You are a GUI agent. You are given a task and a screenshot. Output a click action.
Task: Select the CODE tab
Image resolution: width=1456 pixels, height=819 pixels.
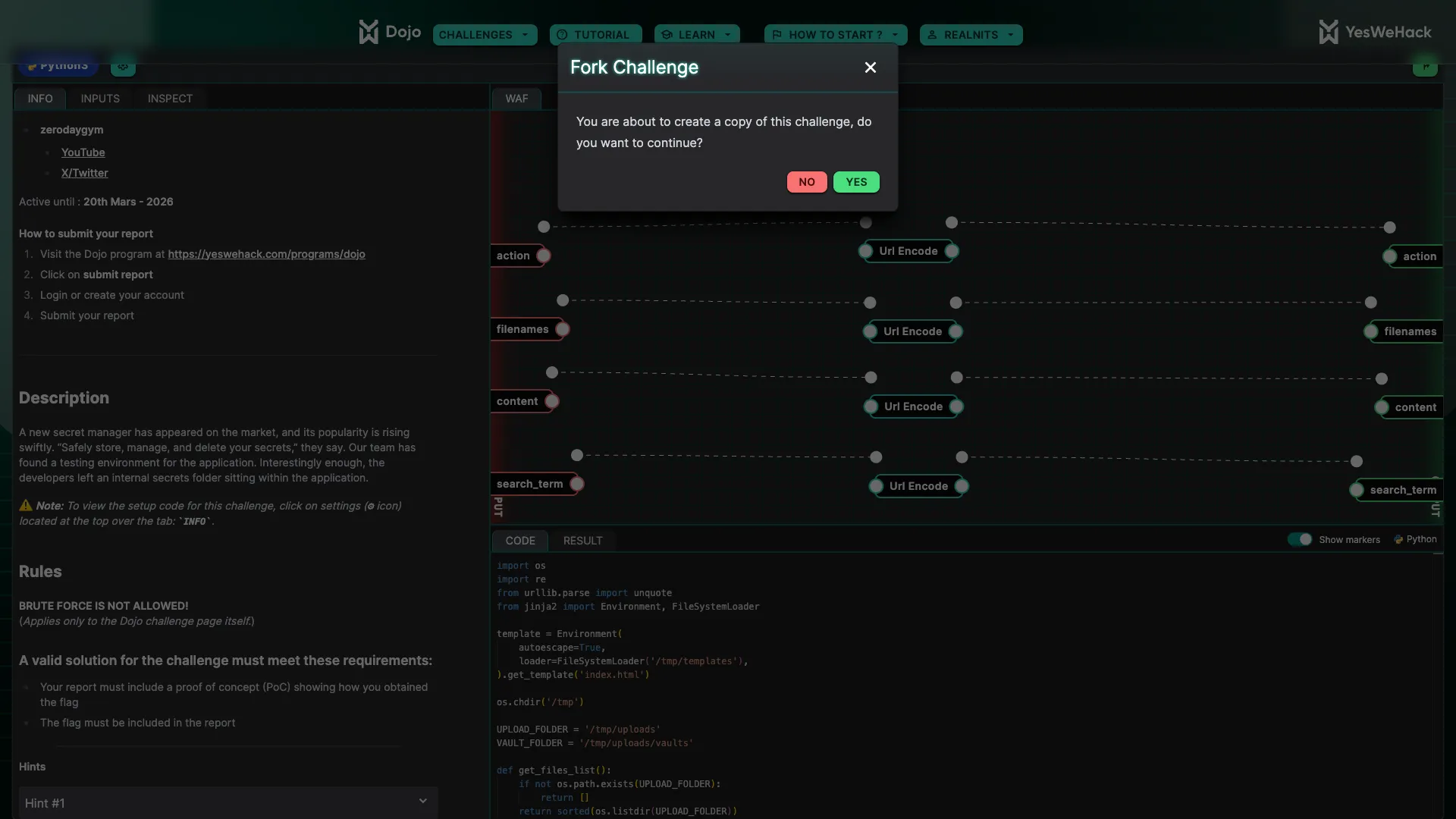pos(520,541)
